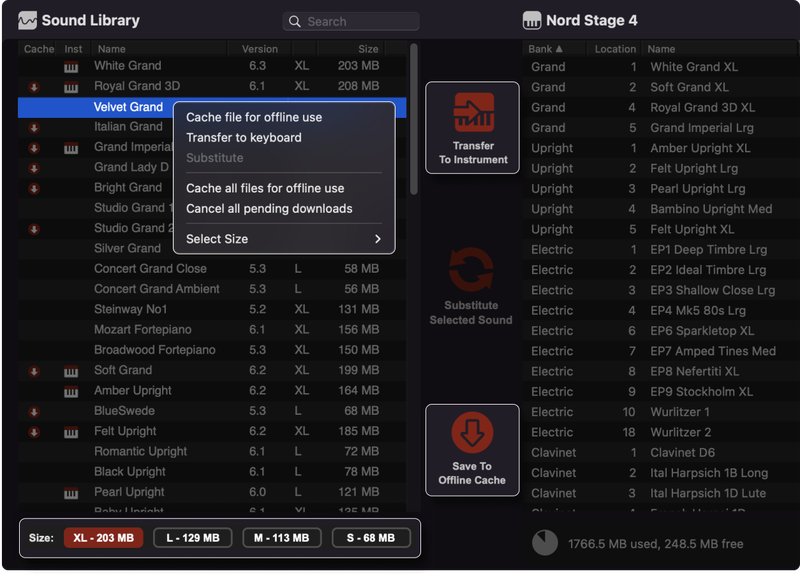Choose Cache all files for offline use
The height and width of the screenshot is (576, 800).
pos(265,188)
